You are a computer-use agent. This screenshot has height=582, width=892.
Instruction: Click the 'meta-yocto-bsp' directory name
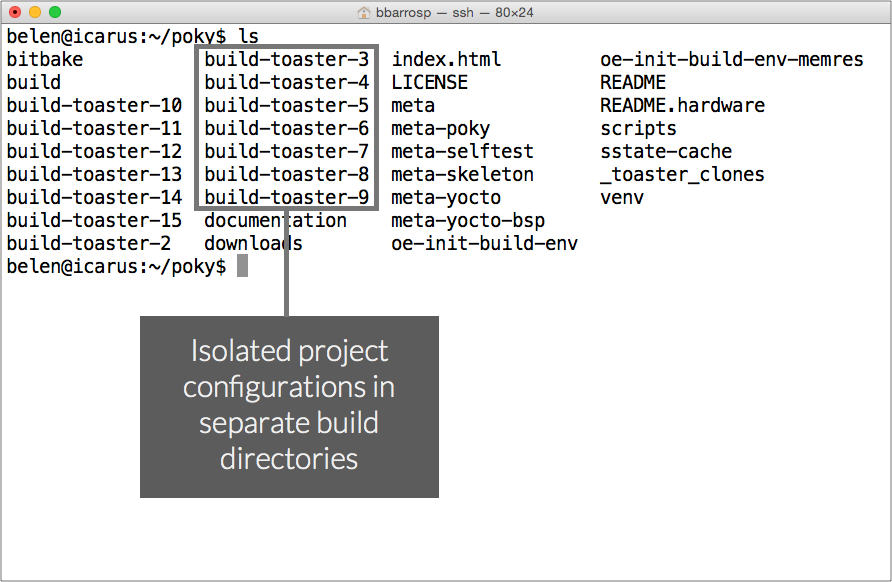pyautogui.click(x=468, y=220)
